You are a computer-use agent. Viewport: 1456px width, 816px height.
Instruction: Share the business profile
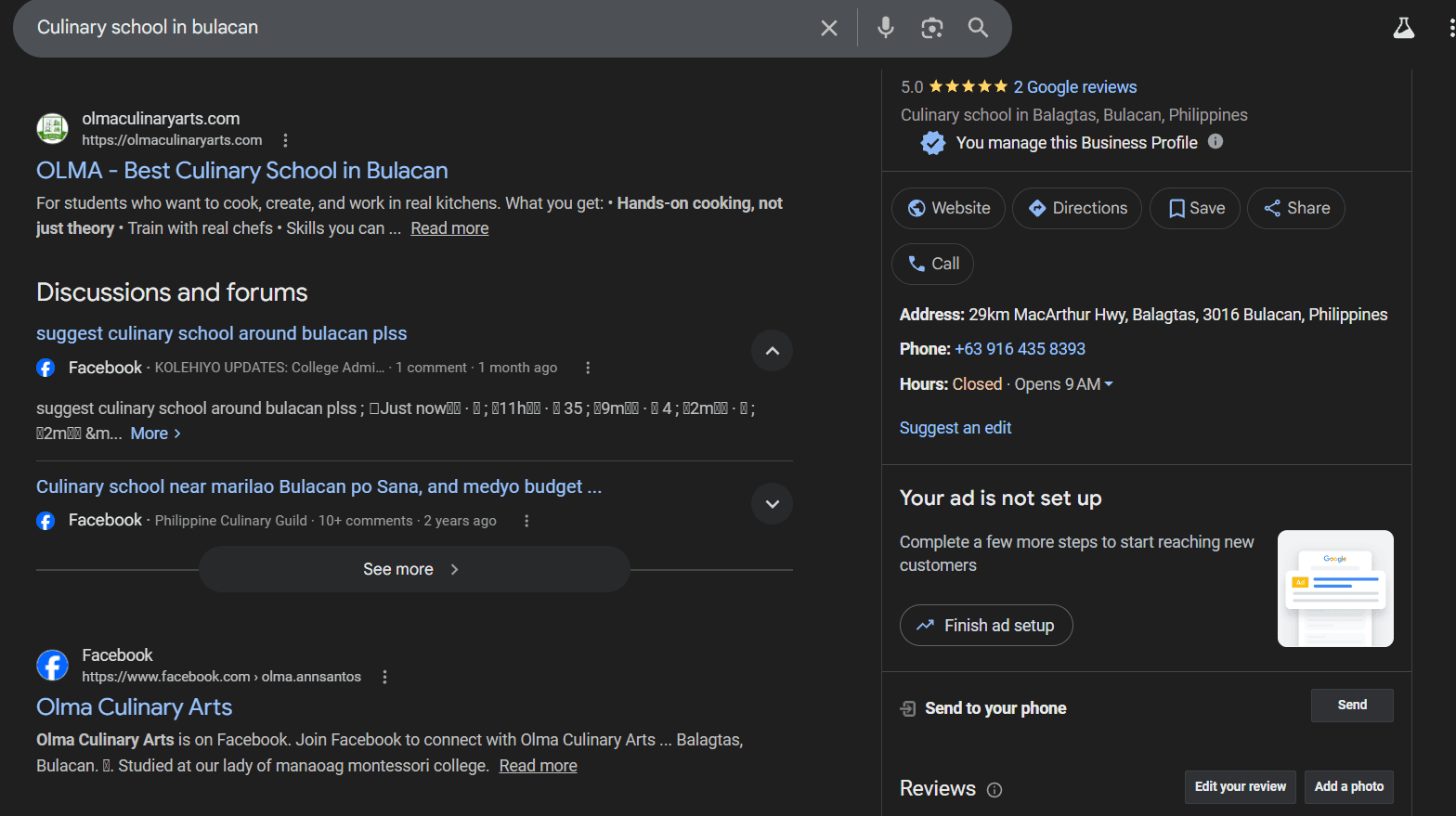coord(1296,208)
